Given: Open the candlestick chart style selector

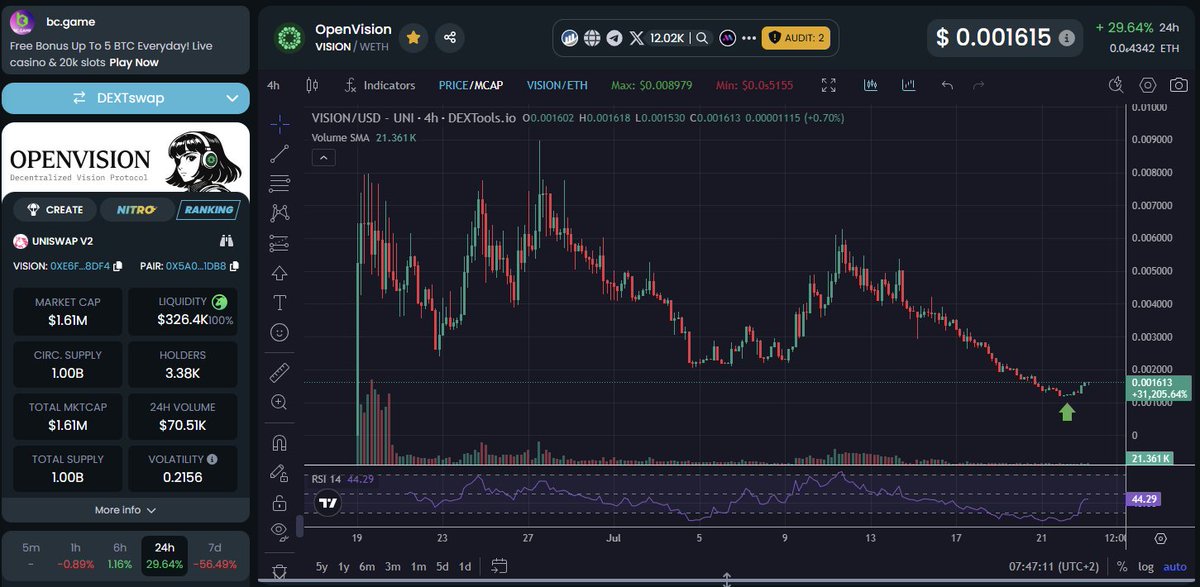Looking at the screenshot, I should pos(311,85).
